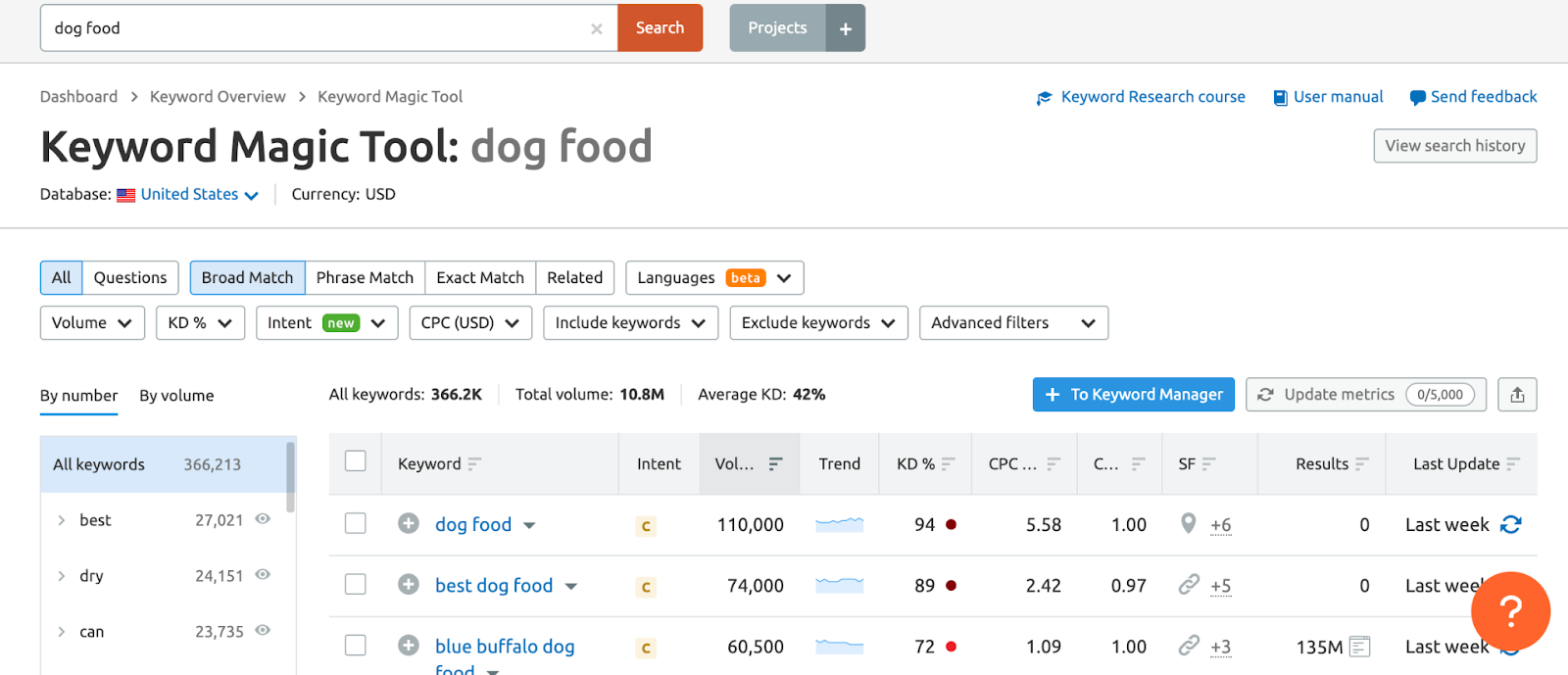Open SERP snapshot icon for blue buffalo row

1359,647
